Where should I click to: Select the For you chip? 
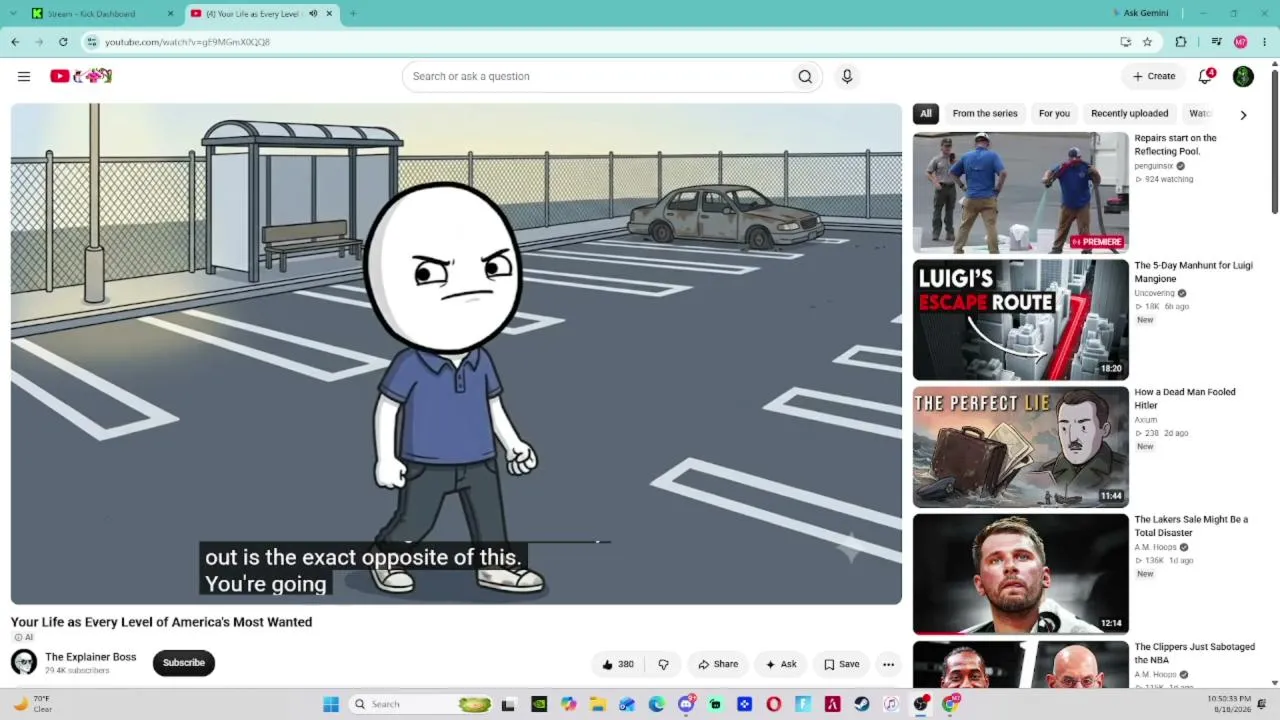[x=1054, y=114]
